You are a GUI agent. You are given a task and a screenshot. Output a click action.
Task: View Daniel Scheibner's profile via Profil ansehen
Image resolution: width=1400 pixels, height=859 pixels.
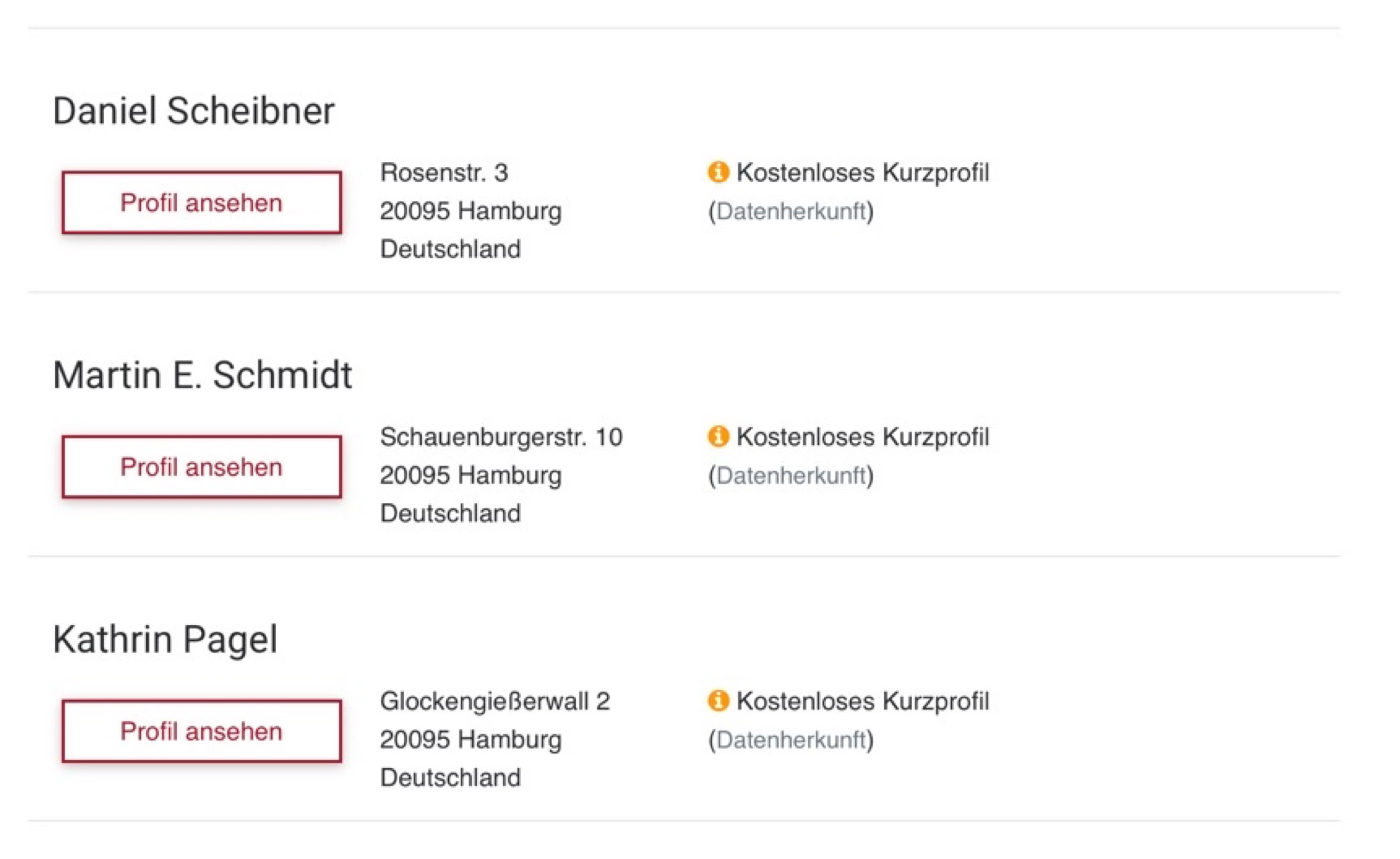(202, 202)
